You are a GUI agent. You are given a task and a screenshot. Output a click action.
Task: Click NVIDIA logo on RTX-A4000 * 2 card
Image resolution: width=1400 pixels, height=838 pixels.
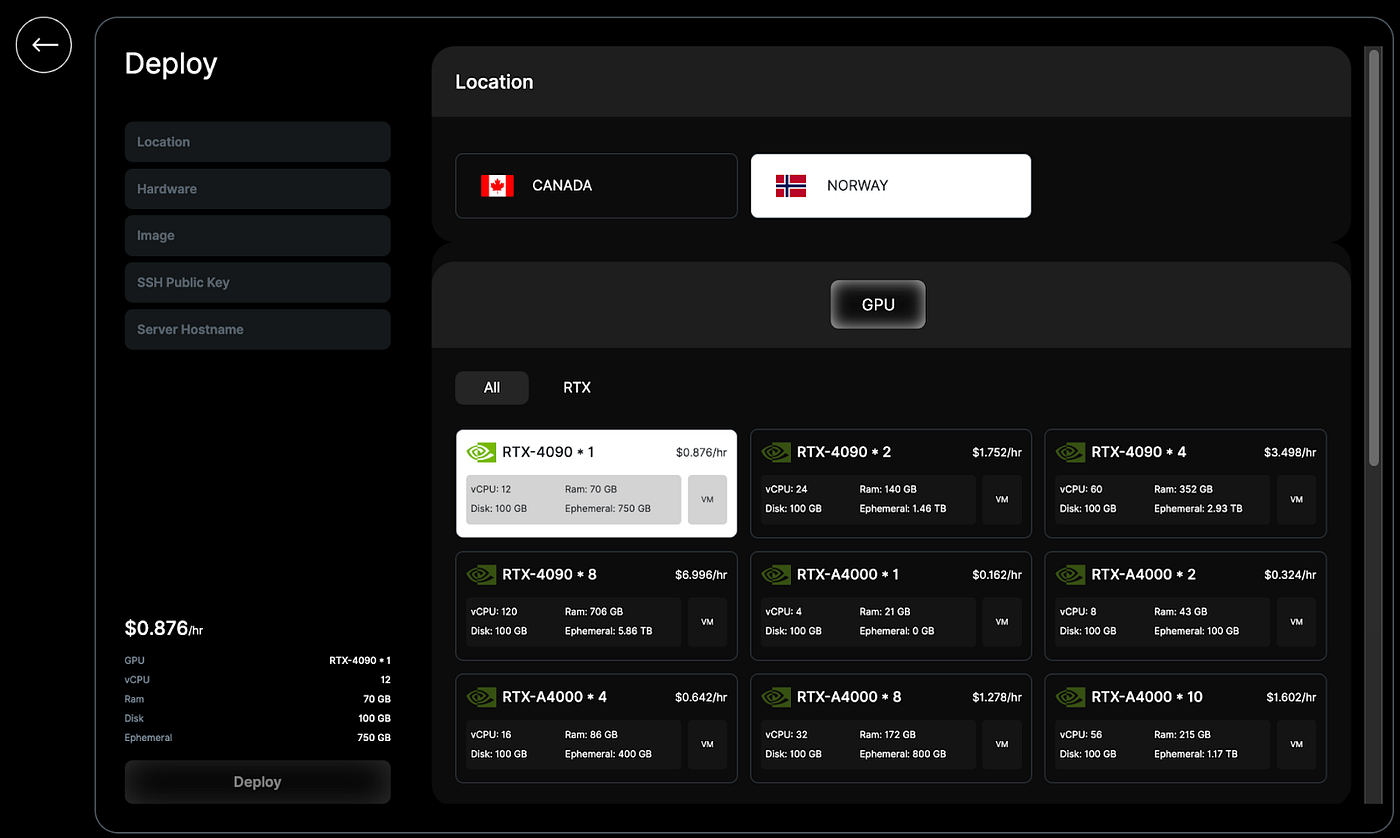coord(1070,575)
